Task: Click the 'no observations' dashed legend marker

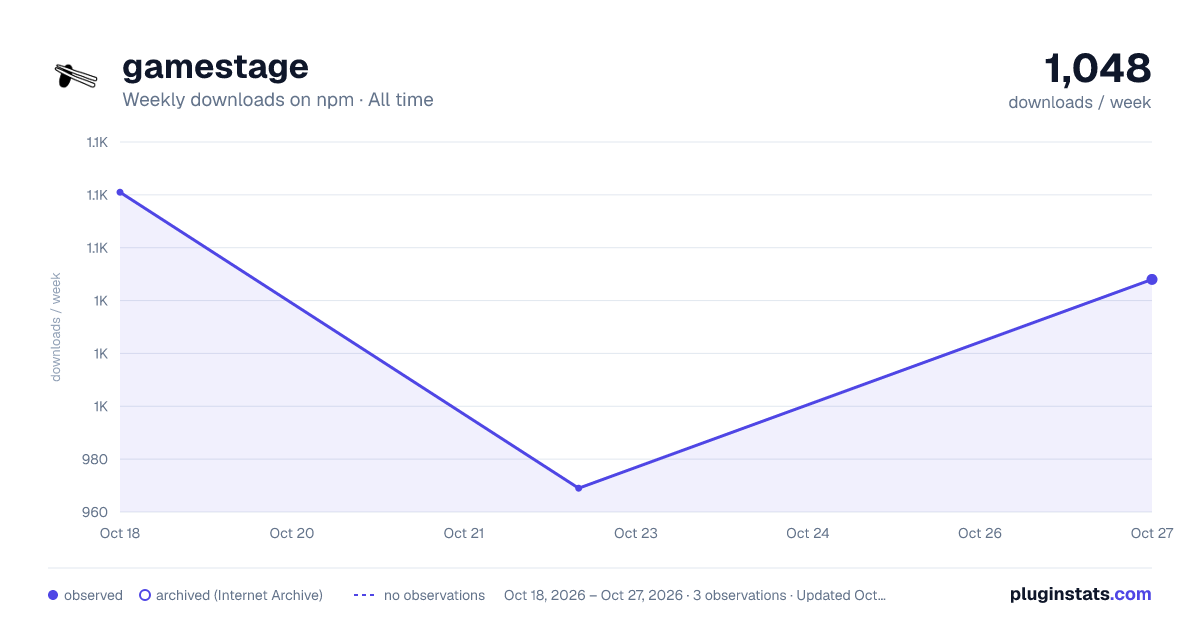Action: (364, 595)
